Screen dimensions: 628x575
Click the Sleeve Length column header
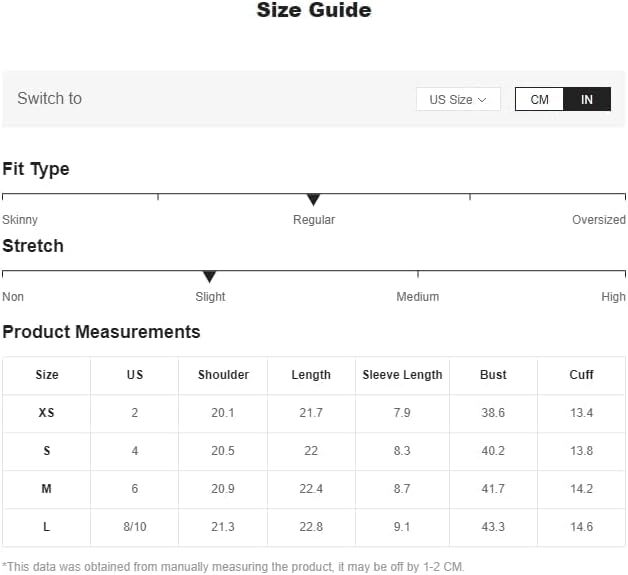(402, 375)
